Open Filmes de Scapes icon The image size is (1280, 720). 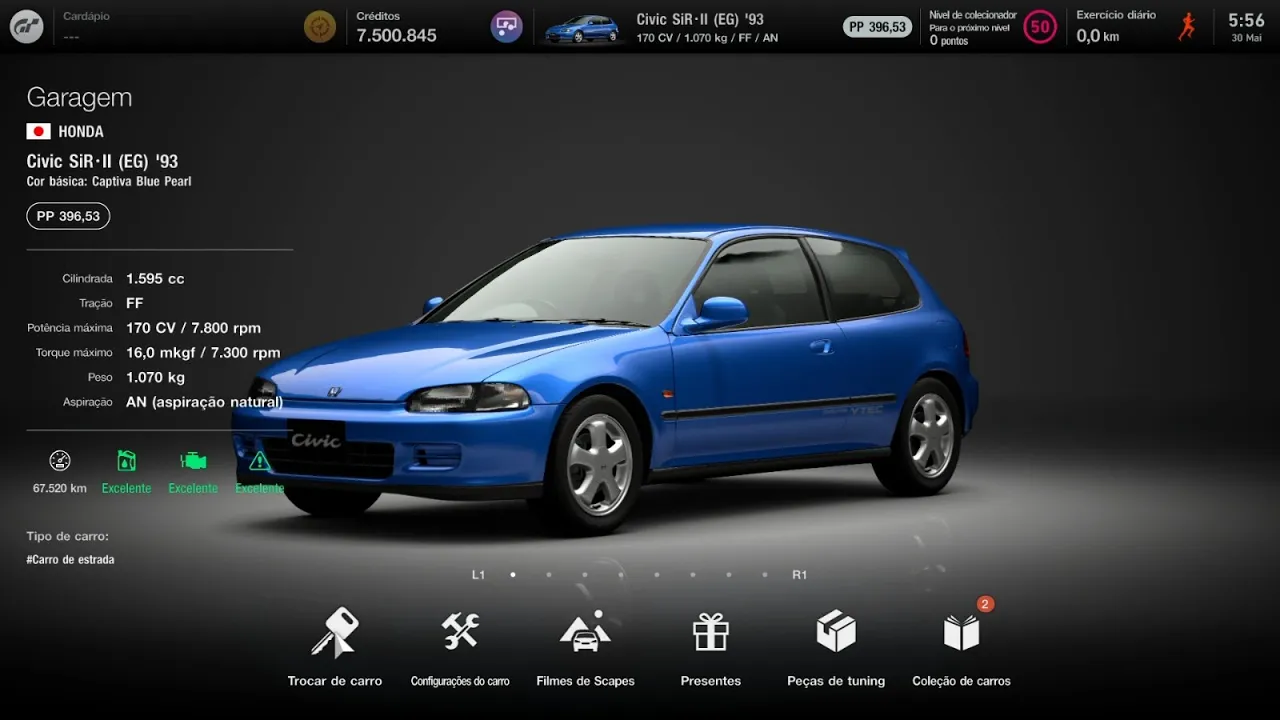point(585,631)
